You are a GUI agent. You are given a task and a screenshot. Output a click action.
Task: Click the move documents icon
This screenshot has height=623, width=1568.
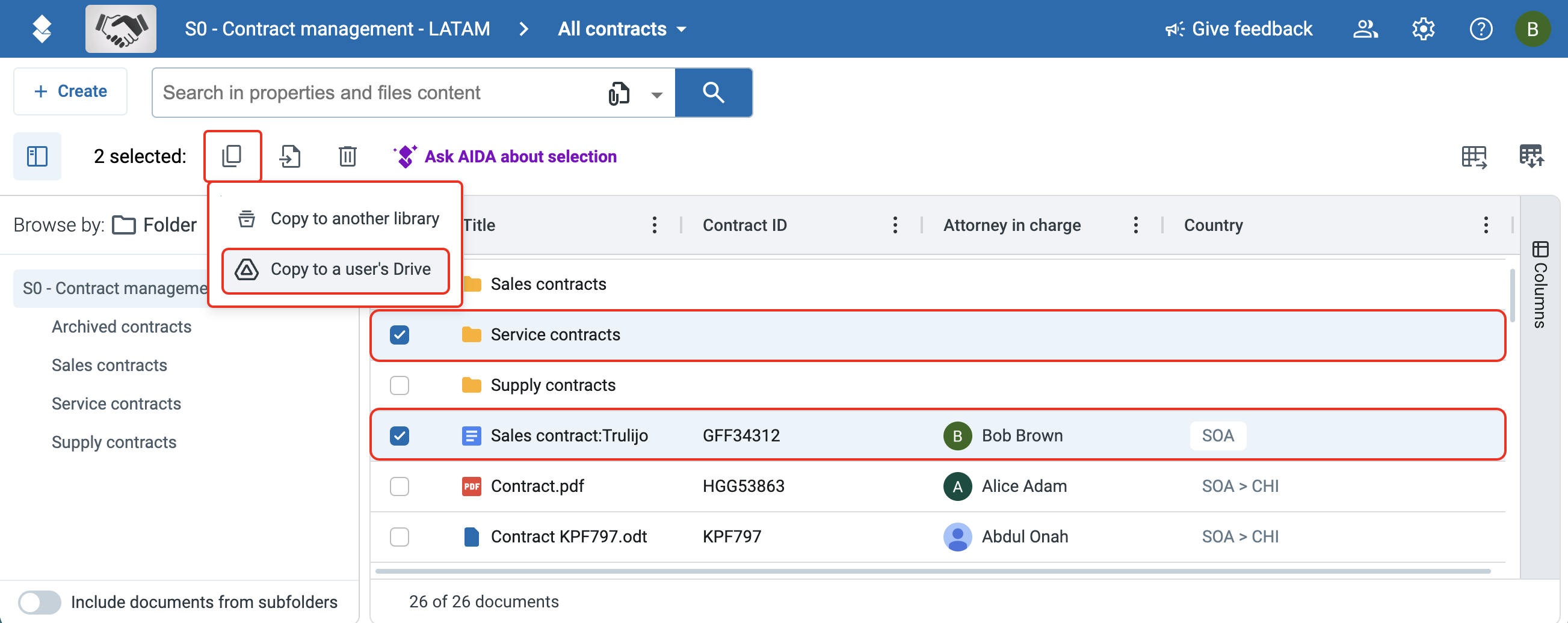point(290,156)
